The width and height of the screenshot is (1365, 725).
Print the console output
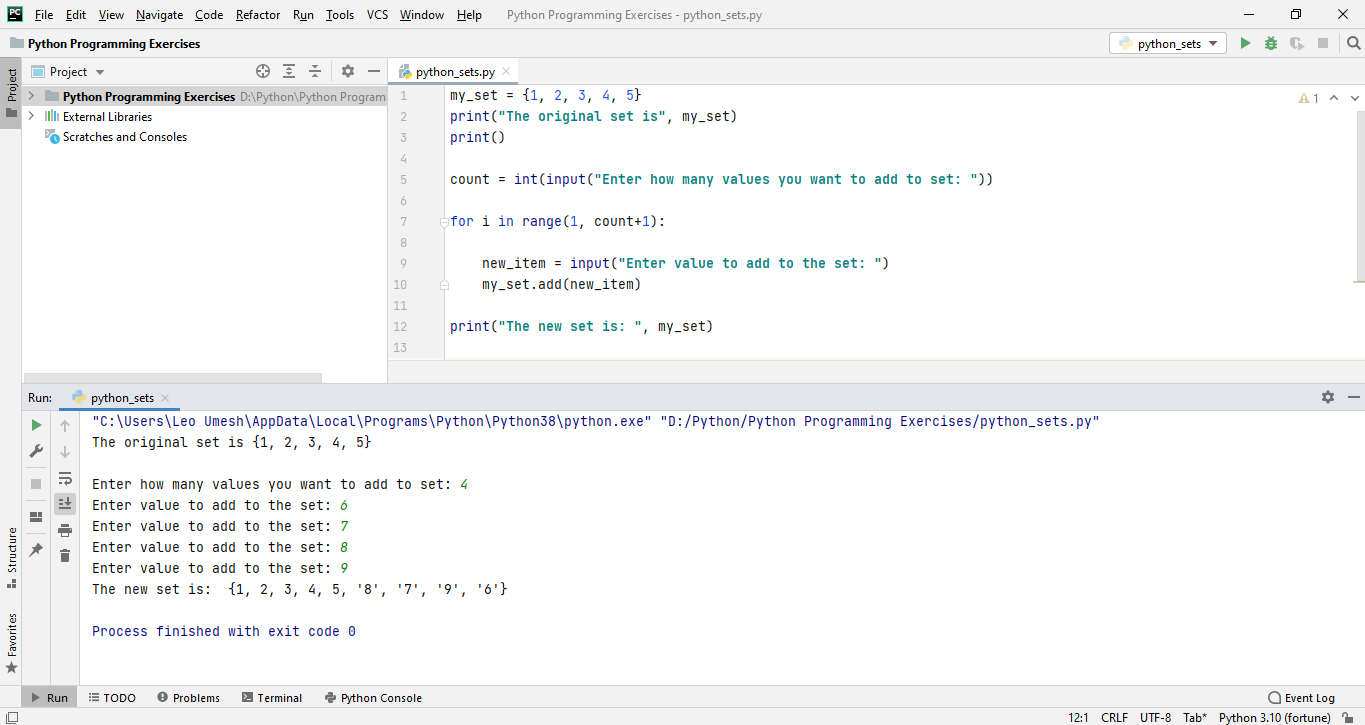65,530
